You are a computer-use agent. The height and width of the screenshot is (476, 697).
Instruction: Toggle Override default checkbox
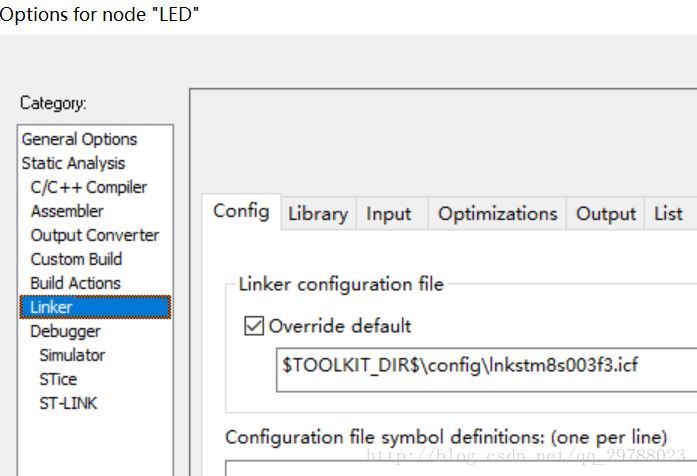point(254,326)
